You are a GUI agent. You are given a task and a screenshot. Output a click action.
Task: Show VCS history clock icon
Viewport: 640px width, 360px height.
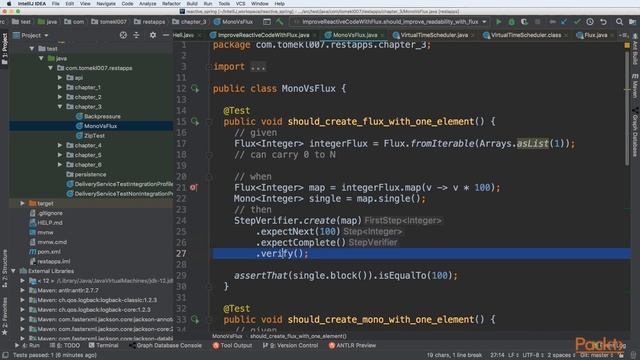[x=590, y=22]
